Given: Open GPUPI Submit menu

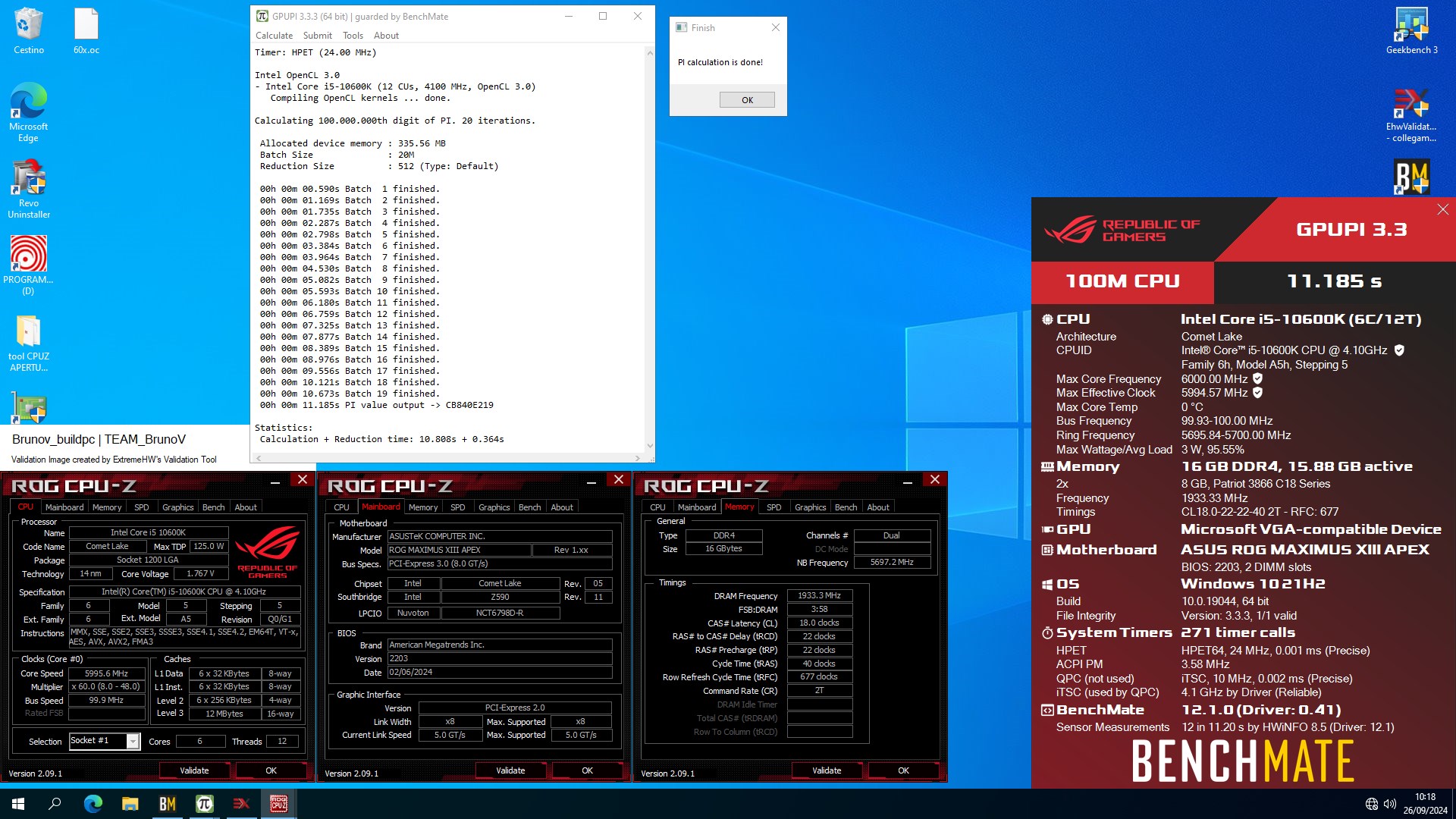Looking at the screenshot, I should coord(317,36).
